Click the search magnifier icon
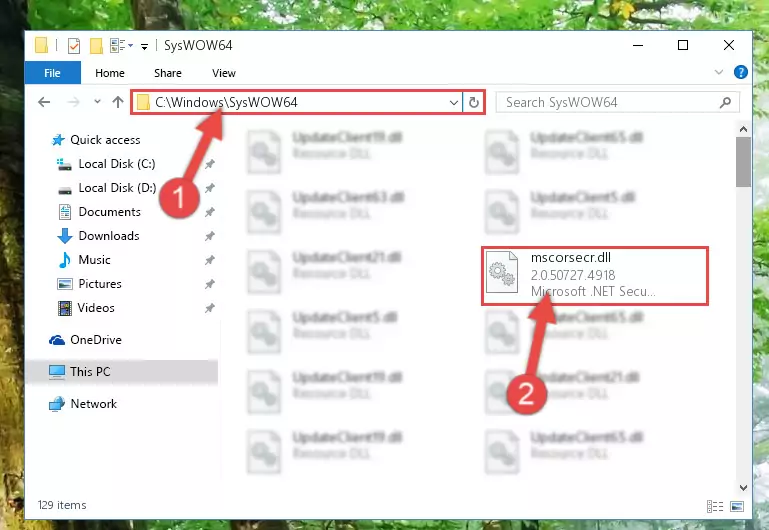 tap(725, 102)
